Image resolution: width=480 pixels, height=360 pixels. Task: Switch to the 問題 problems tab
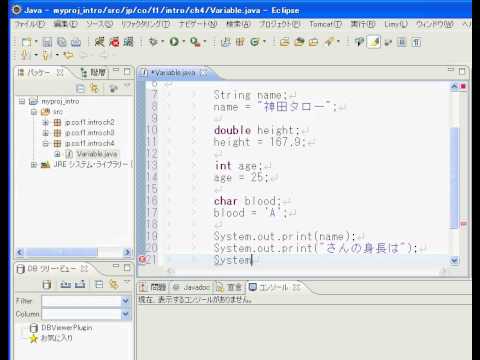153,287
